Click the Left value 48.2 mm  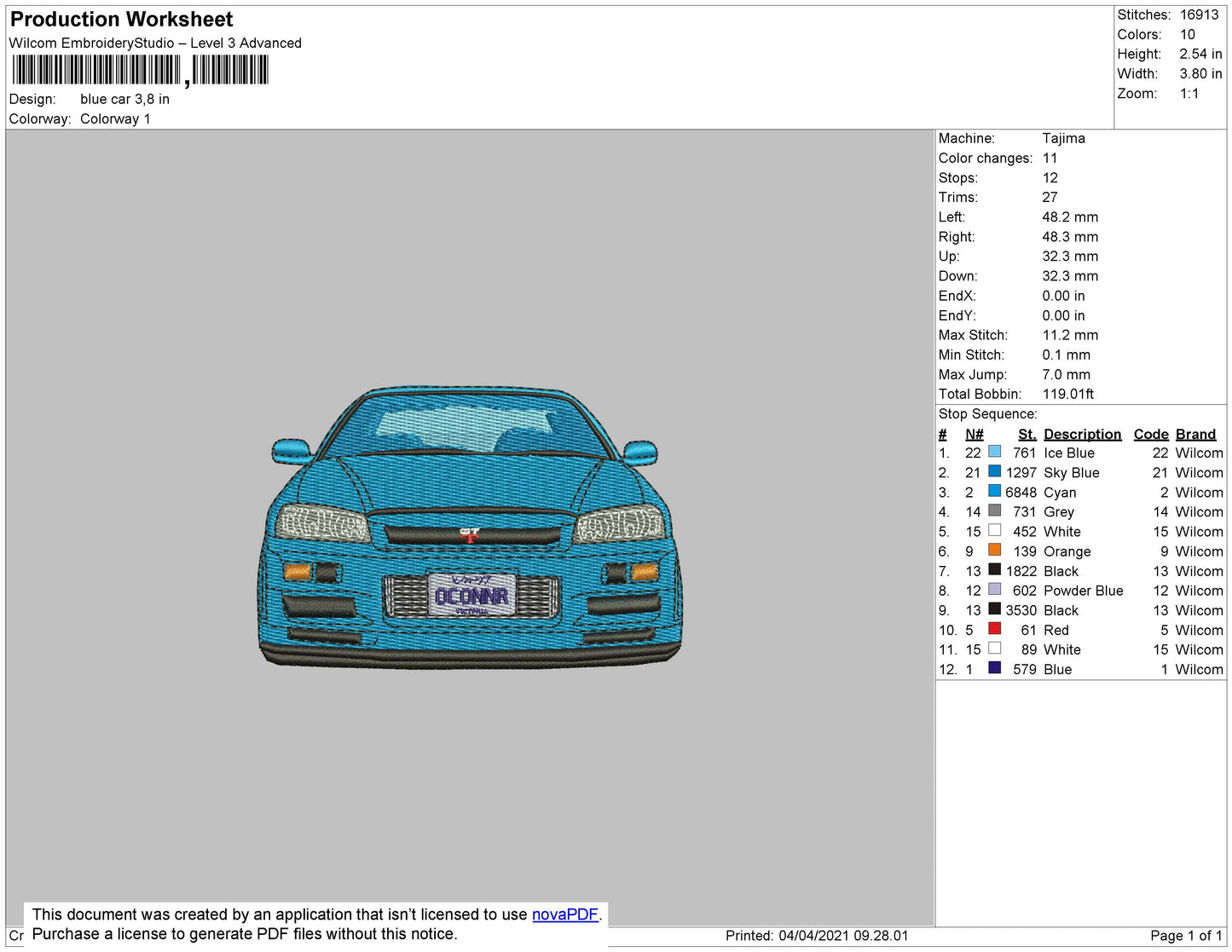tap(1070, 216)
